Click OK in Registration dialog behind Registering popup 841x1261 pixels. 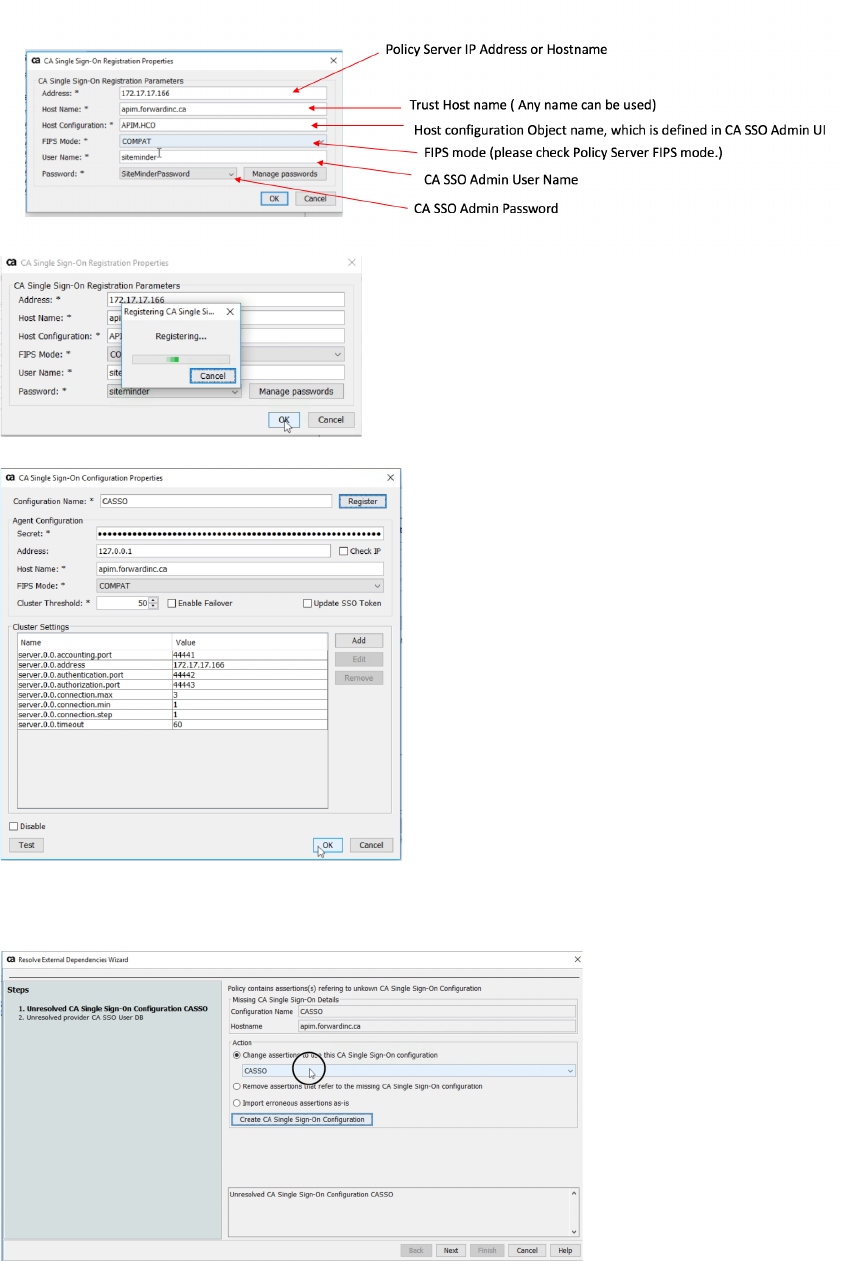tap(284, 420)
